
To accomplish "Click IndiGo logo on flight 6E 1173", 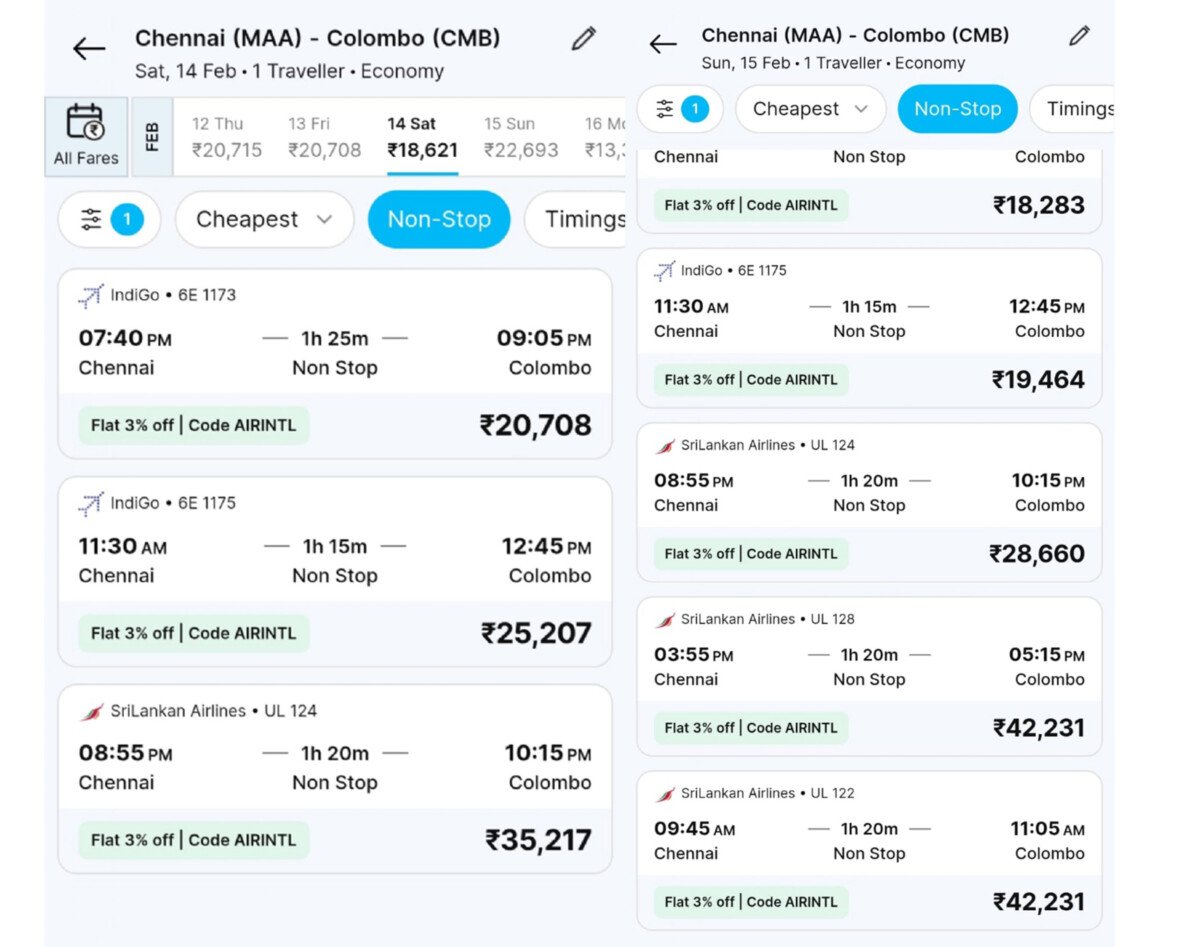I will point(91,296).
